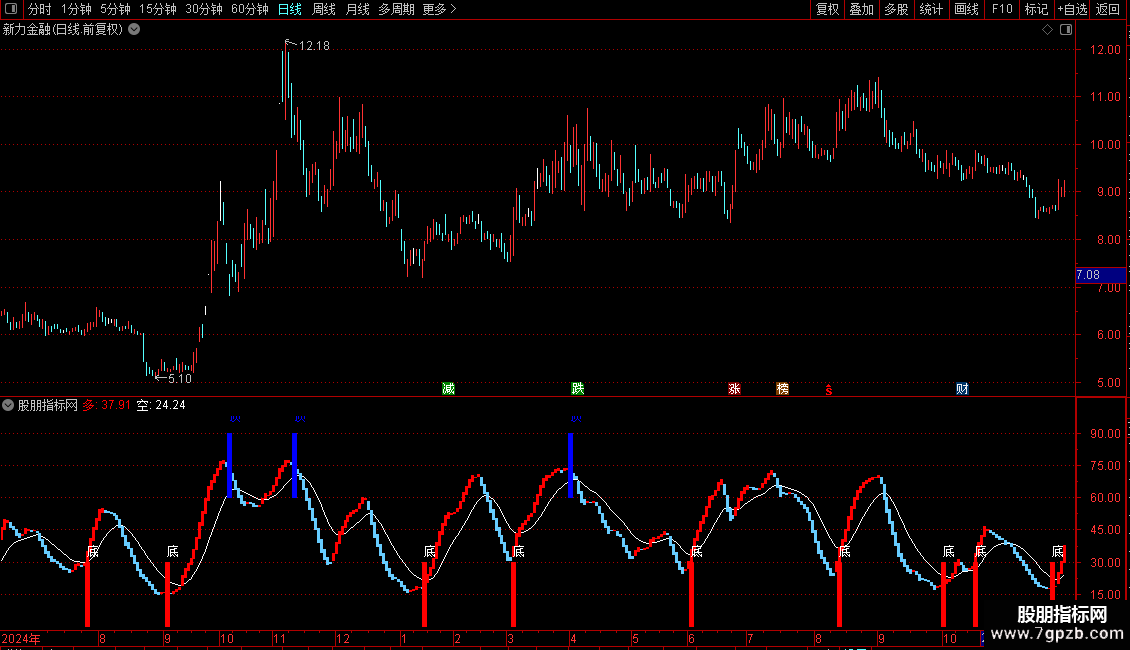Viewport: 1130px width, 650px height.
Task: Toggle the side panel icon near price axis
Action: point(1066,30)
